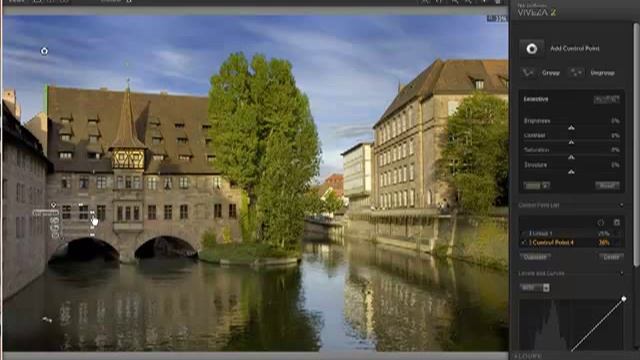Select the Control Point 4 row
Viewport: 640px width, 360px height.
(571, 242)
